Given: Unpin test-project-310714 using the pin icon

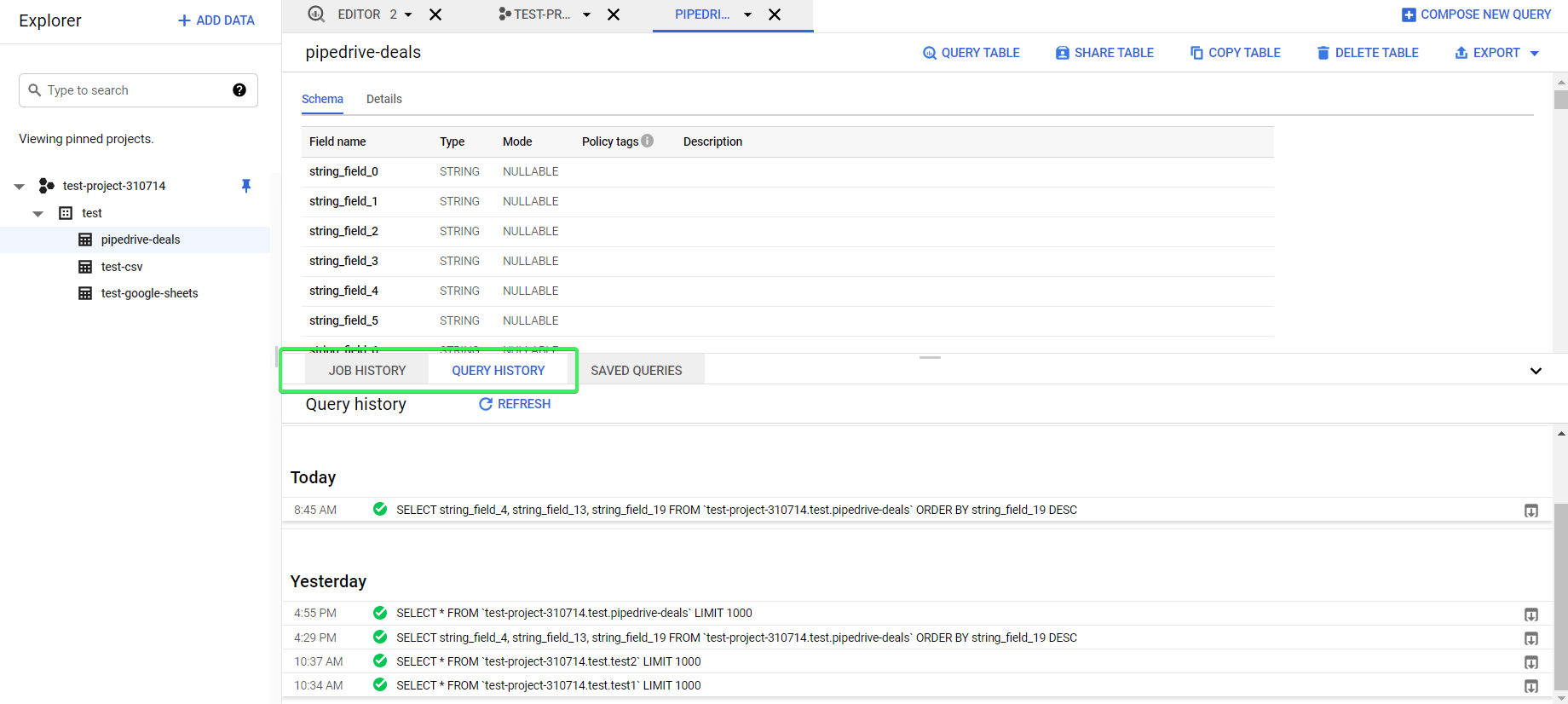Looking at the screenshot, I should [246, 186].
